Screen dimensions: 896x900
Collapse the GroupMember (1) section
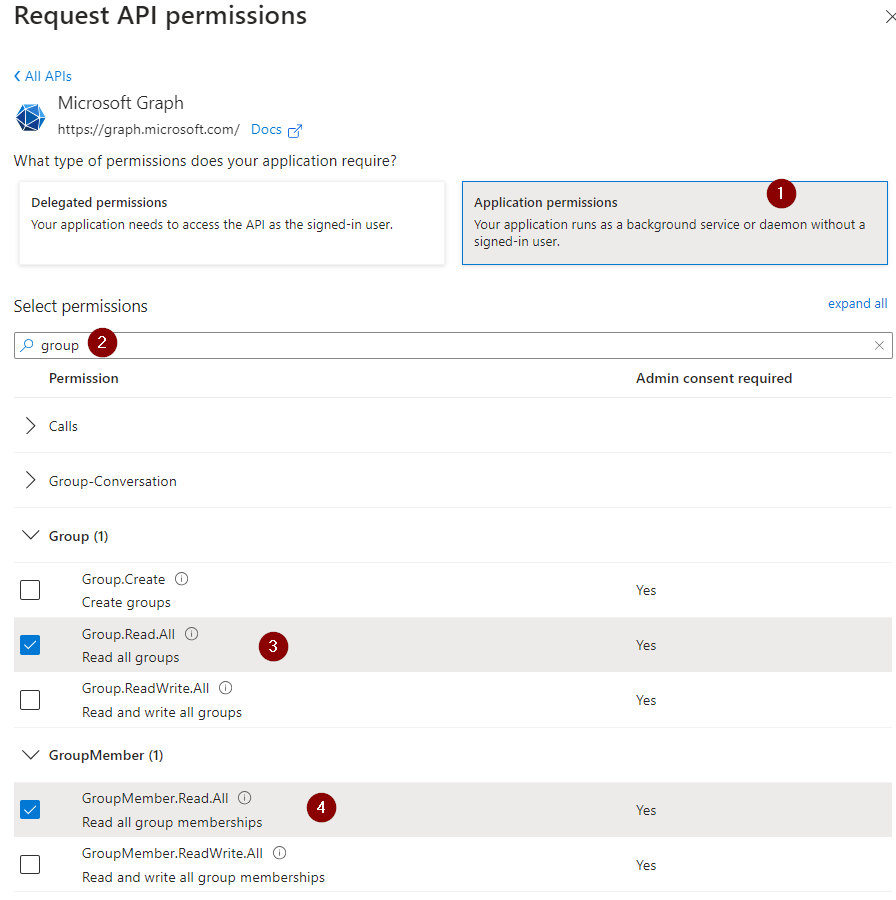click(x=30, y=755)
